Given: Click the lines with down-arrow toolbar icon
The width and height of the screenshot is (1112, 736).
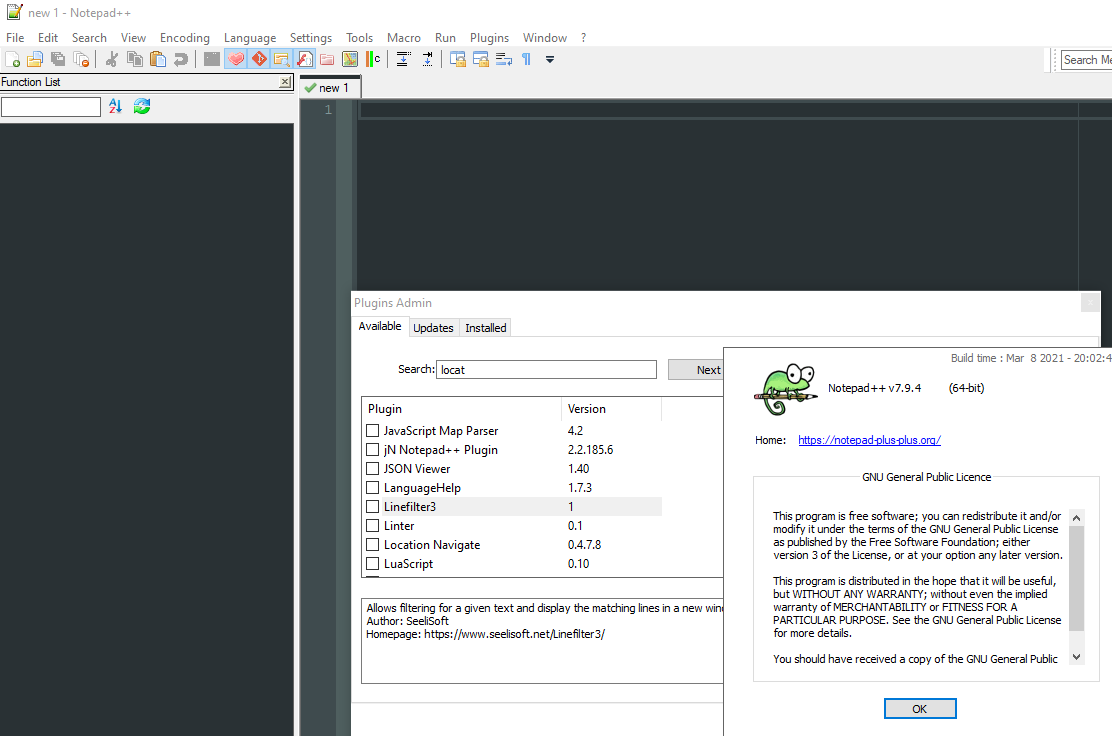Looking at the screenshot, I should [404, 60].
